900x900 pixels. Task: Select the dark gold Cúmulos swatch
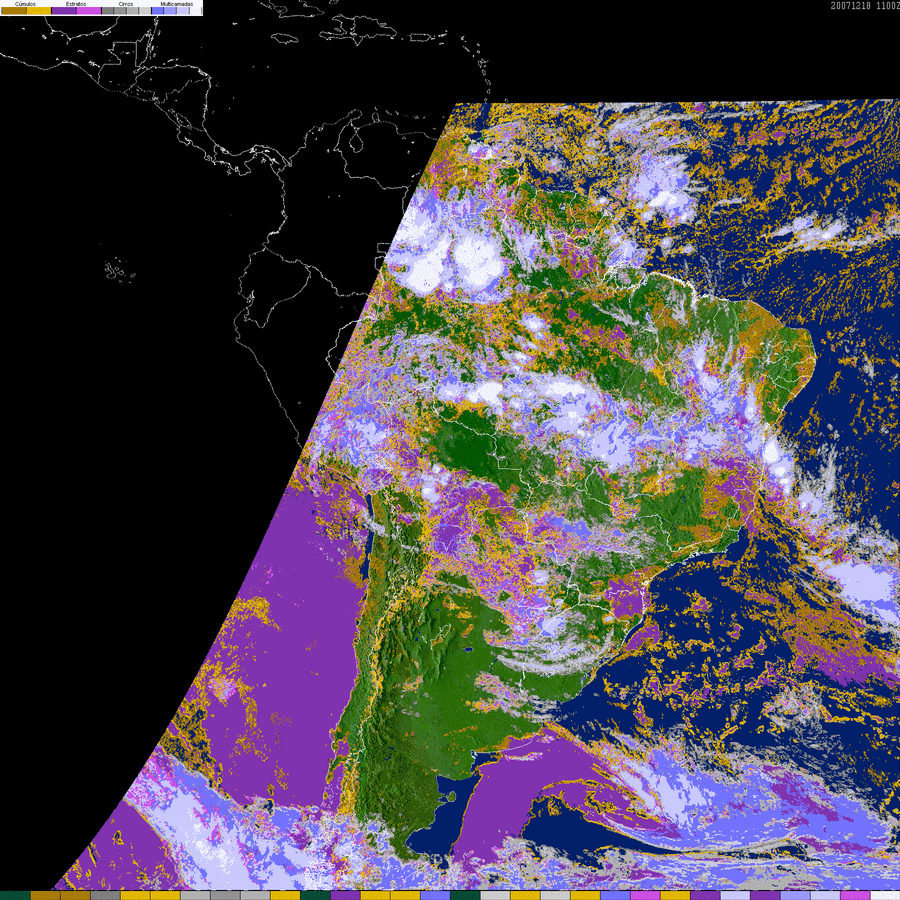pyautogui.click(x=14, y=10)
